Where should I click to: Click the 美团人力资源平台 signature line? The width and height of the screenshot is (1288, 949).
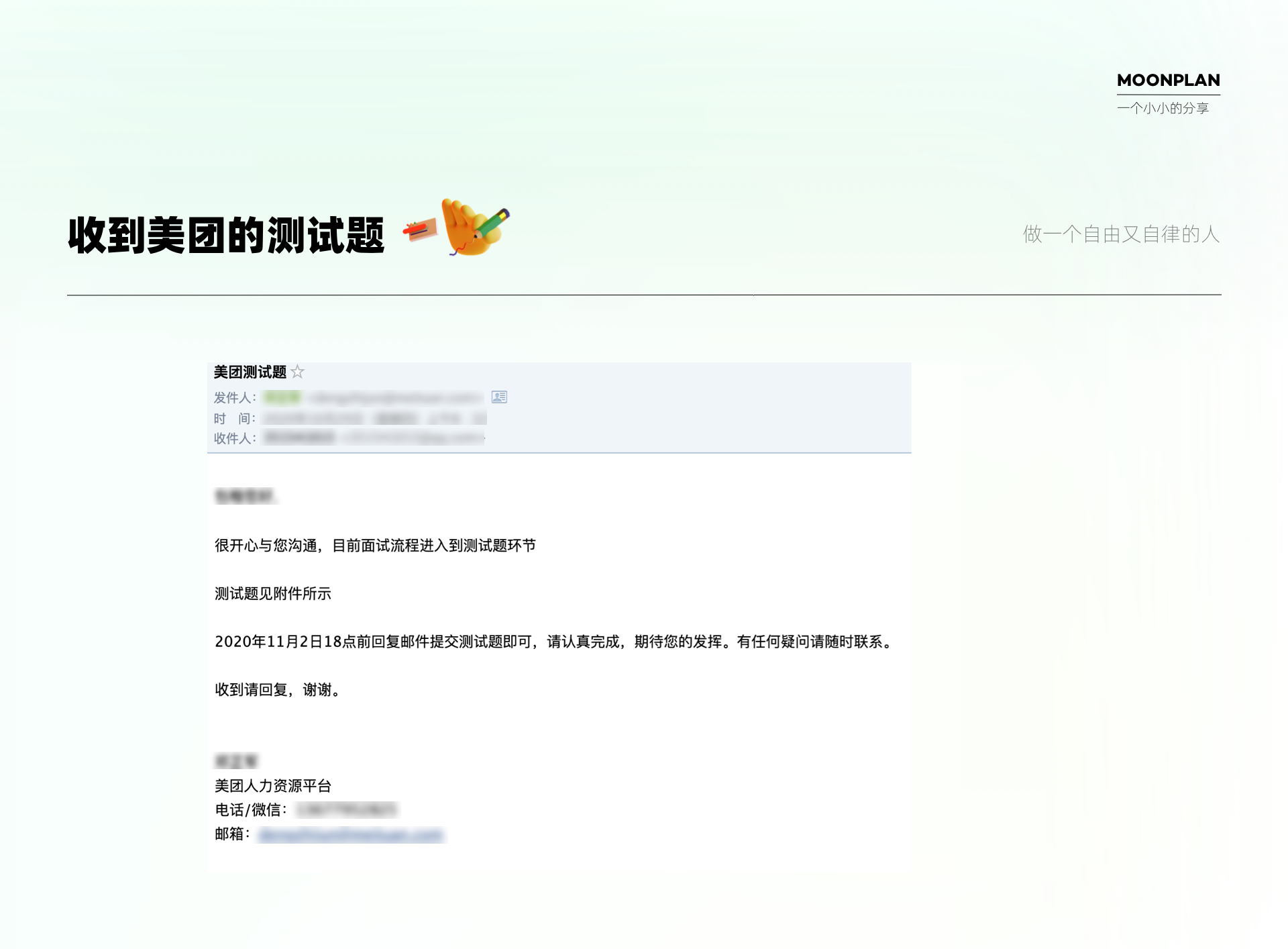point(272,786)
